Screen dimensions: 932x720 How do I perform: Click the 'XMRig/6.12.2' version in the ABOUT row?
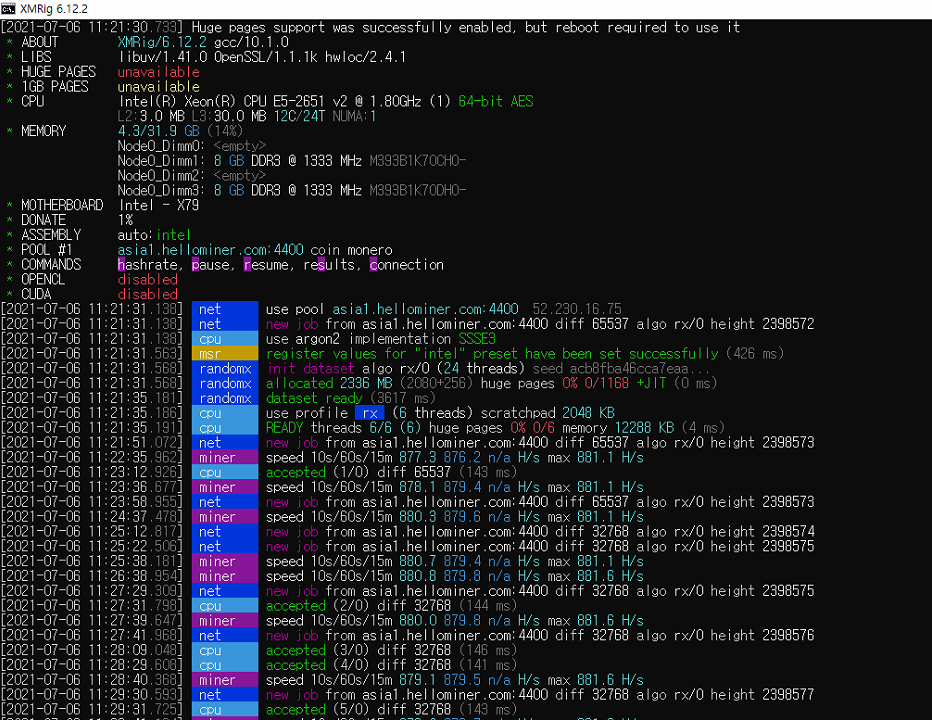[162, 42]
